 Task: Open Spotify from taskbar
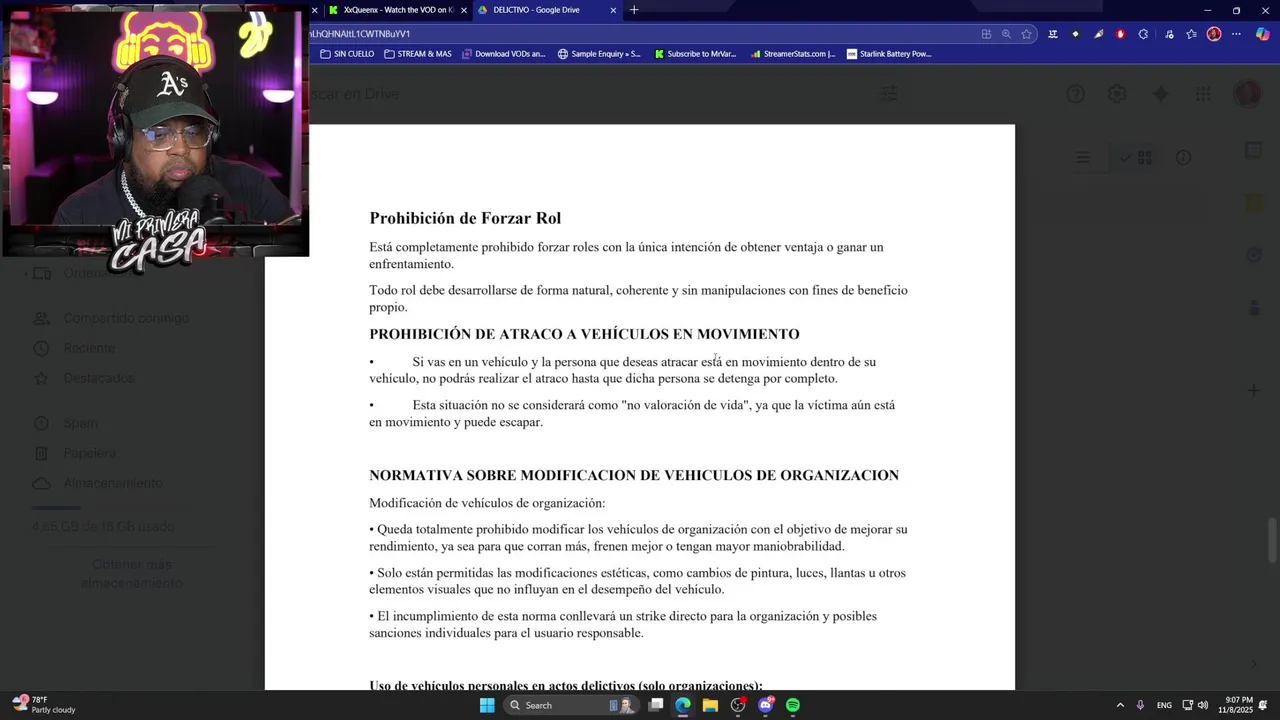[x=793, y=705]
